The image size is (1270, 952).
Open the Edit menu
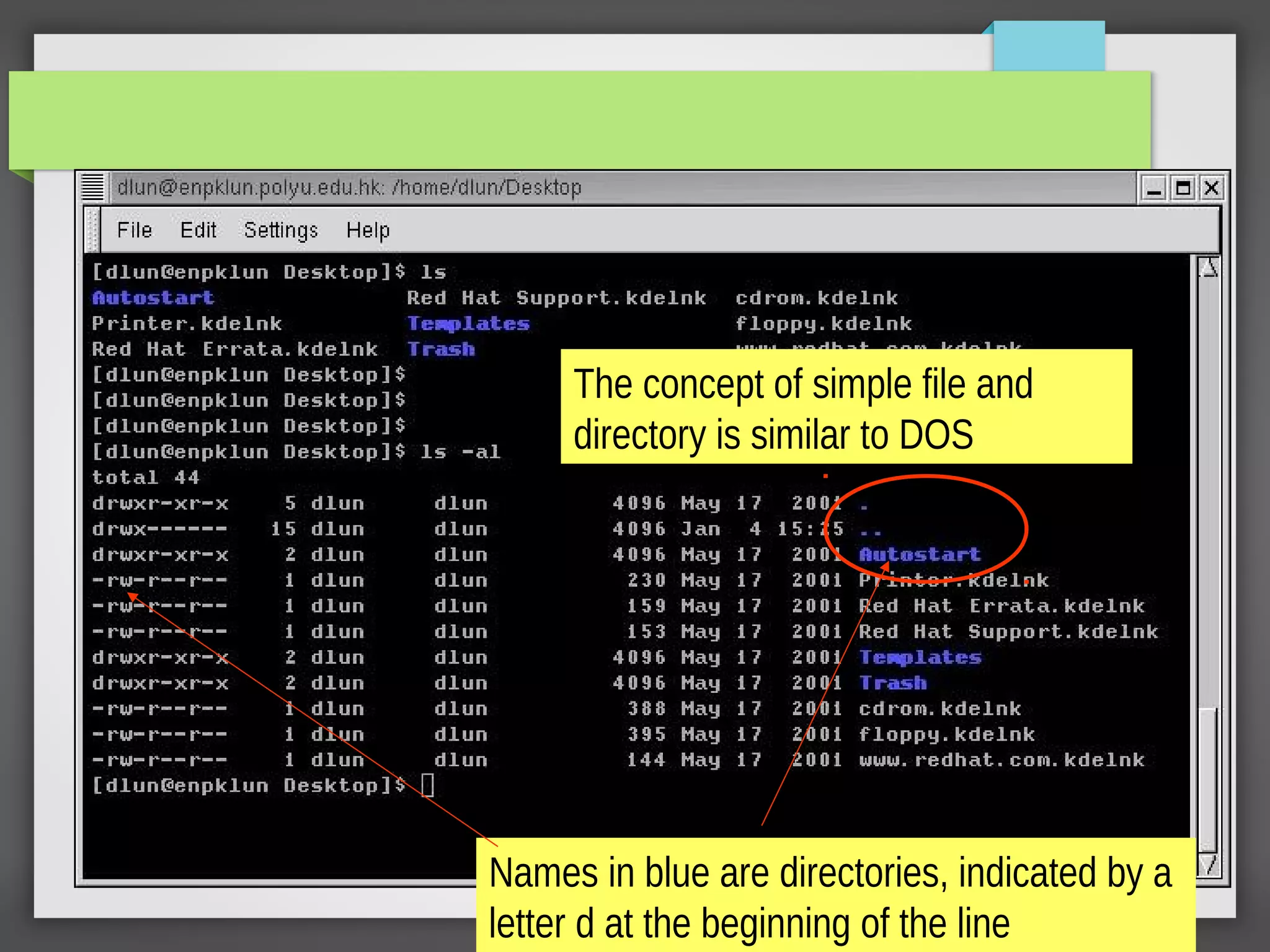[198, 230]
